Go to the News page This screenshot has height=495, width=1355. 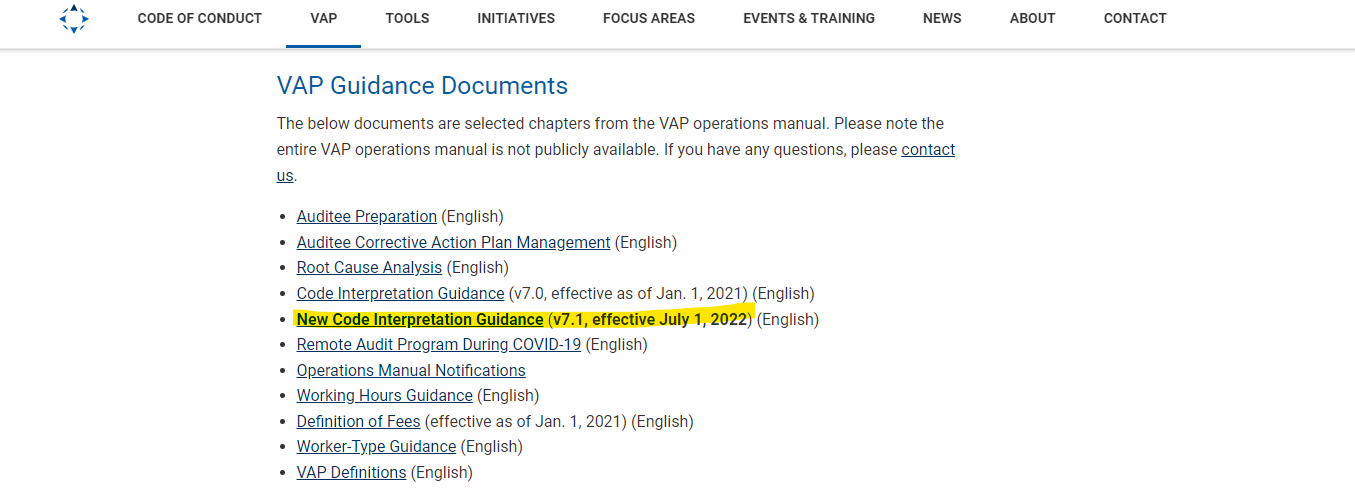pos(942,18)
